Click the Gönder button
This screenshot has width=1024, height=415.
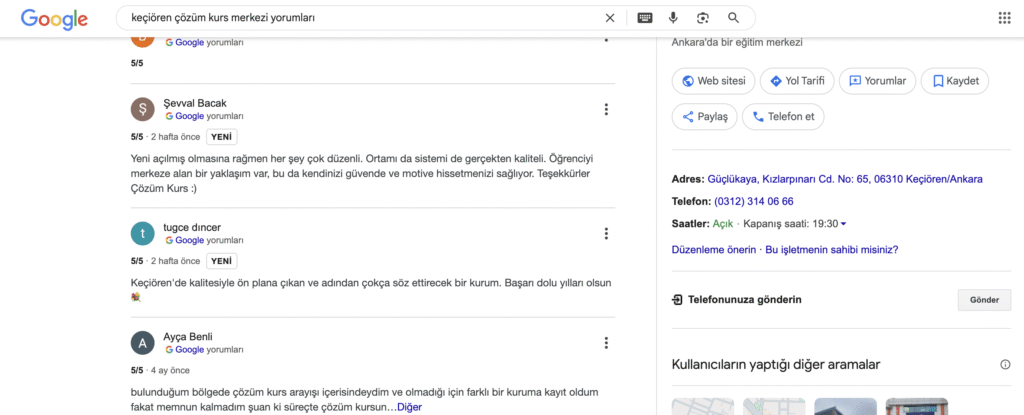(984, 300)
